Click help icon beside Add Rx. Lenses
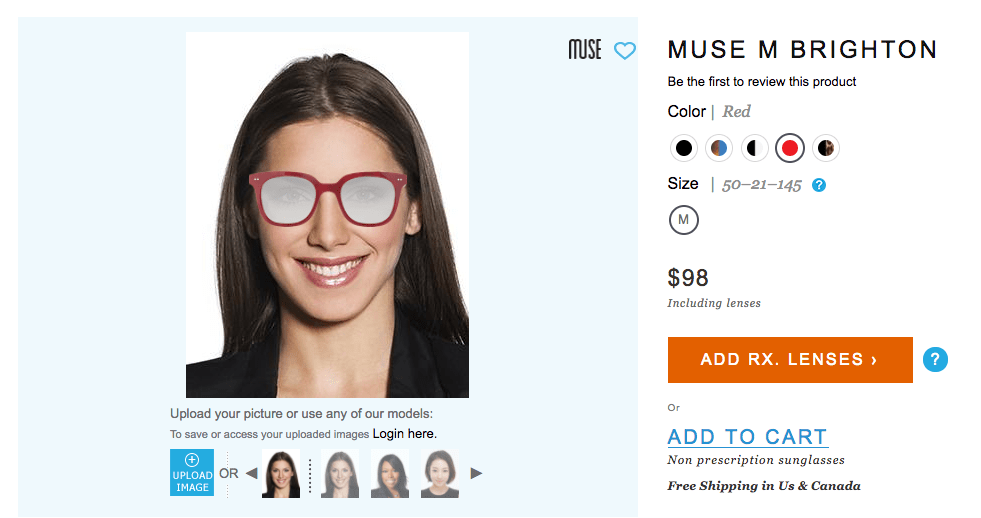981x518 pixels. click(935, 360)
